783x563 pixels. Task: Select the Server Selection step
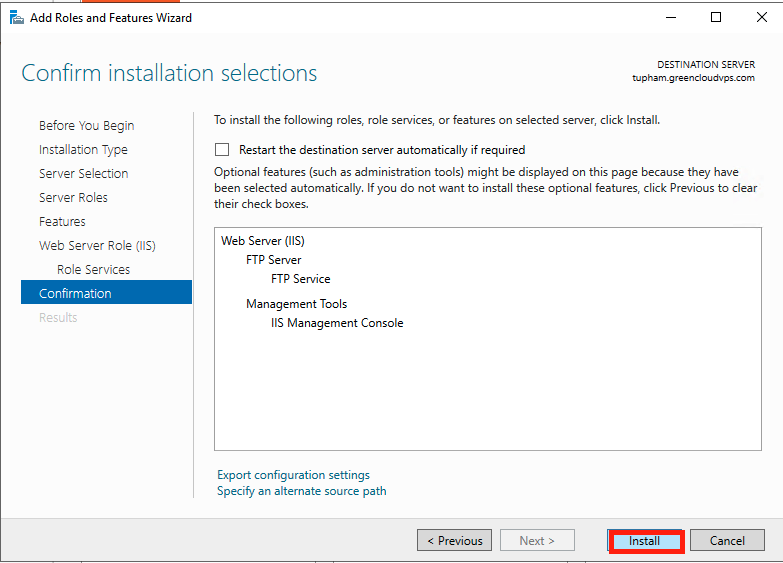pos(84,173)
